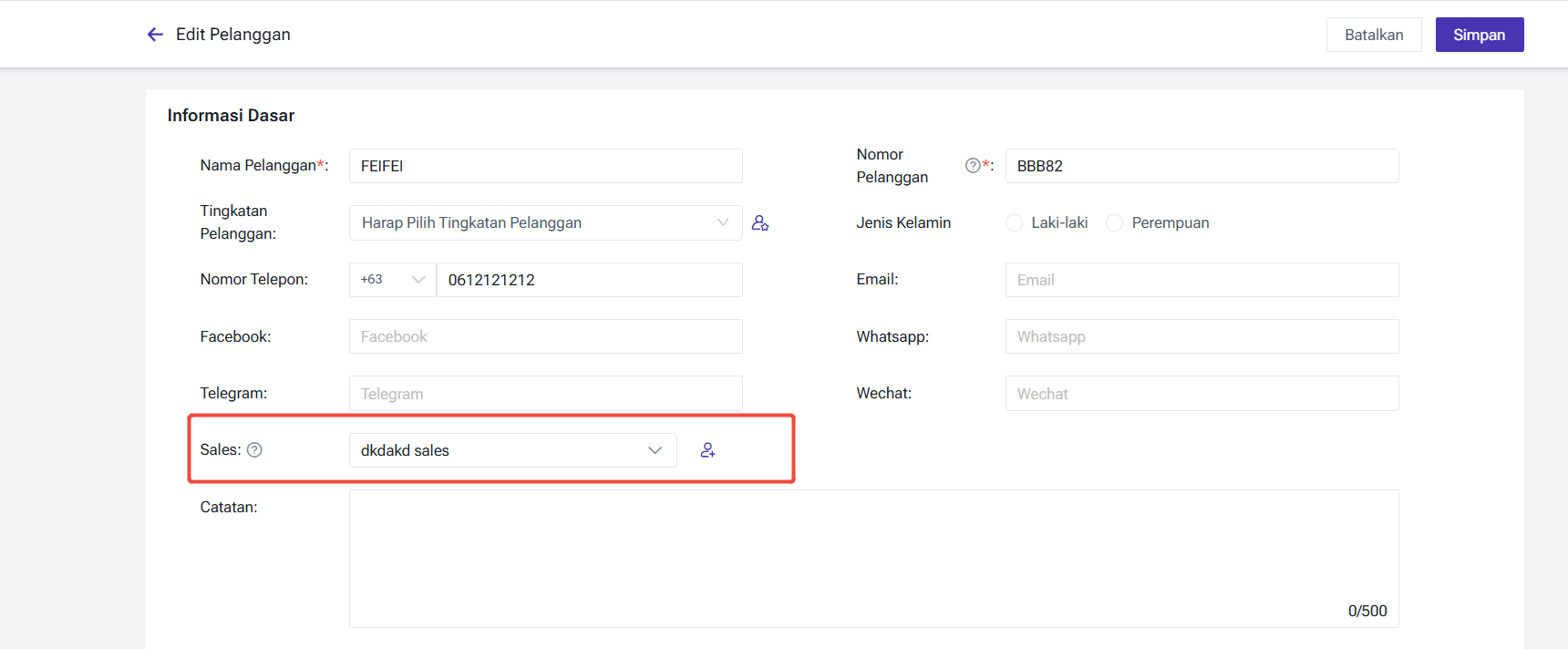Click the Simpan button
1568x649 pixels.
coord(1479,35)
